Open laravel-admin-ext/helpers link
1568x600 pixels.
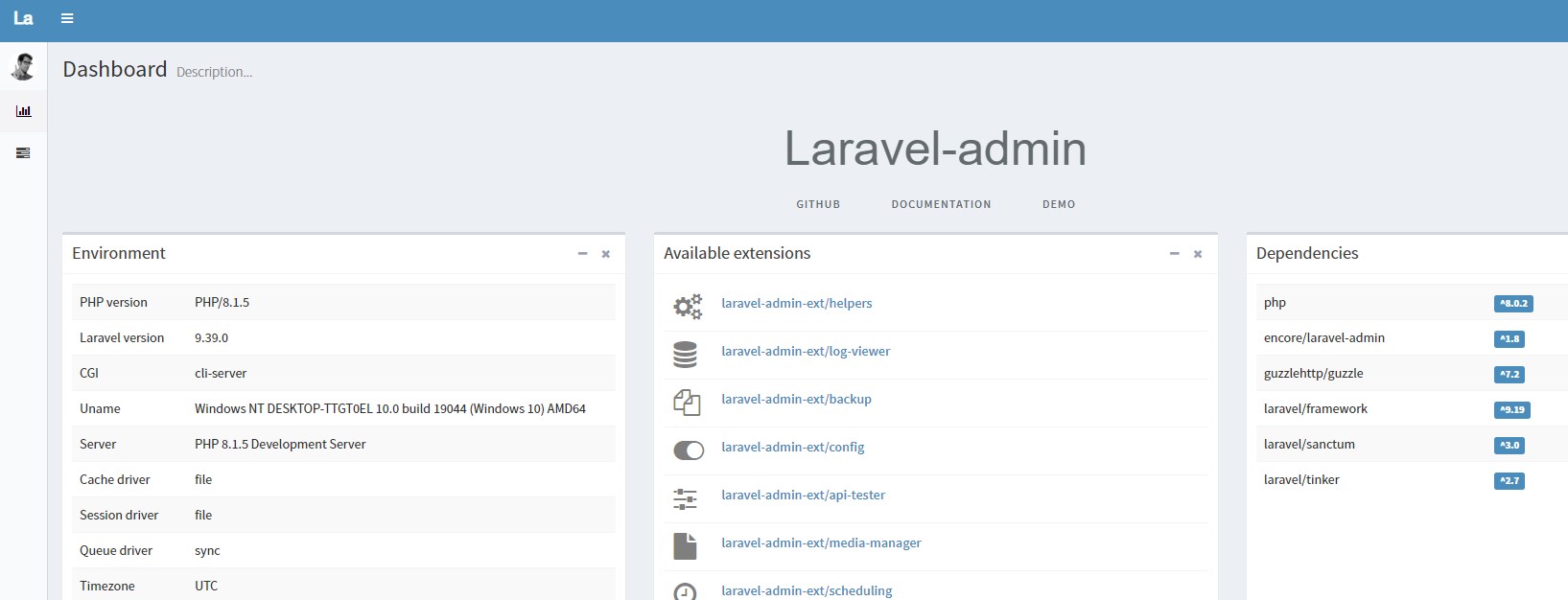pyautogui.click(x=797, y=303)
